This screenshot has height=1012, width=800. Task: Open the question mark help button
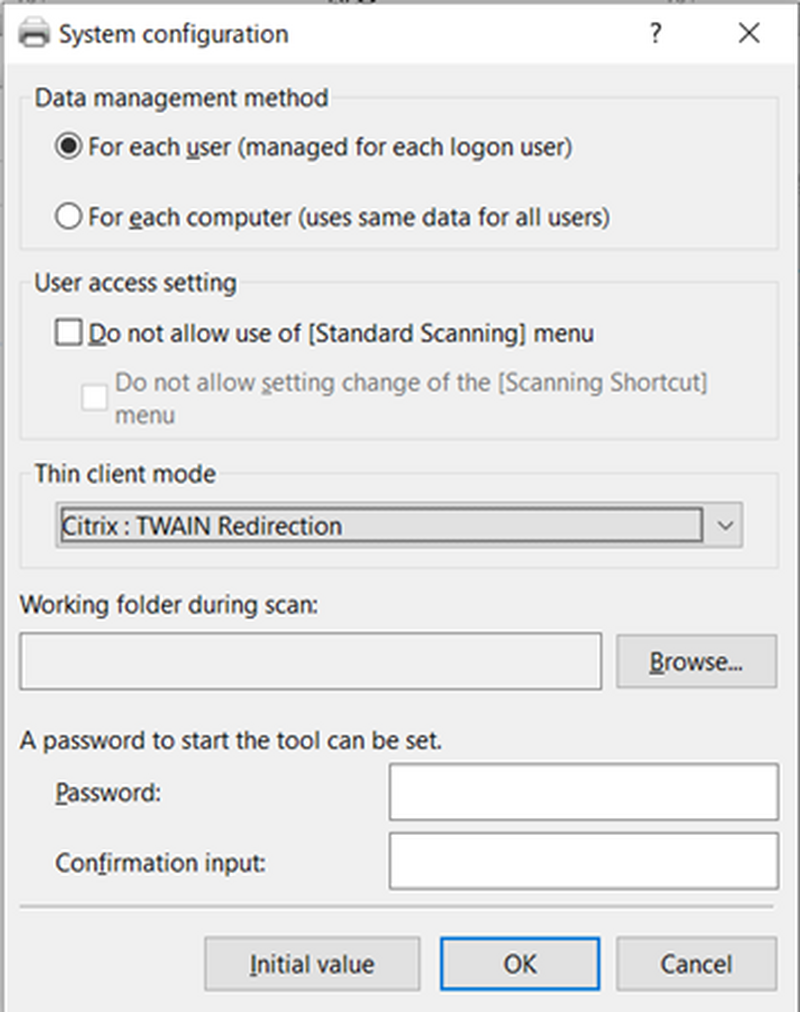pyautogui.click(x=655, y=33)
